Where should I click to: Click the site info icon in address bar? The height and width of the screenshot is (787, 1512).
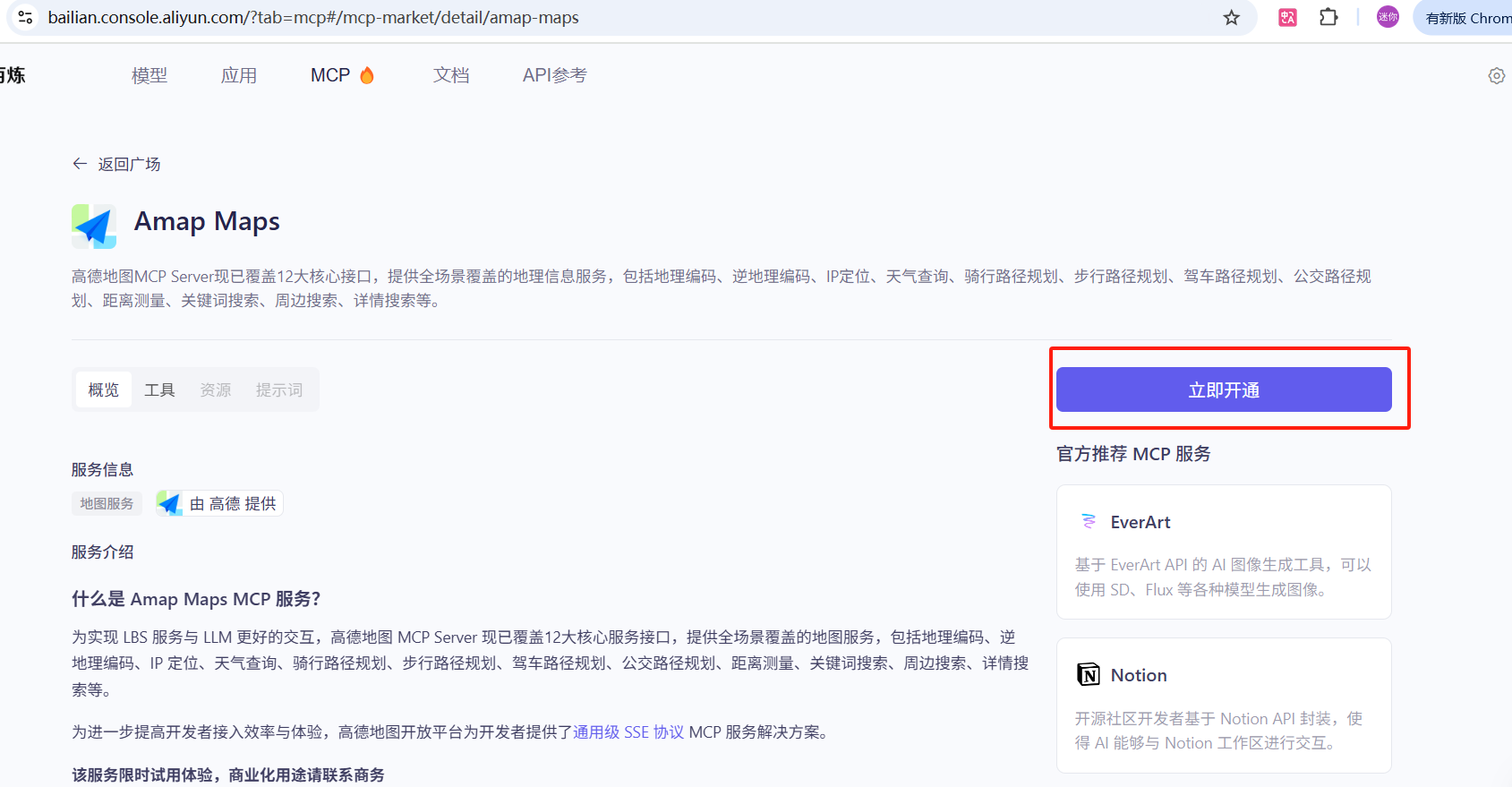[x=25, y=17]
